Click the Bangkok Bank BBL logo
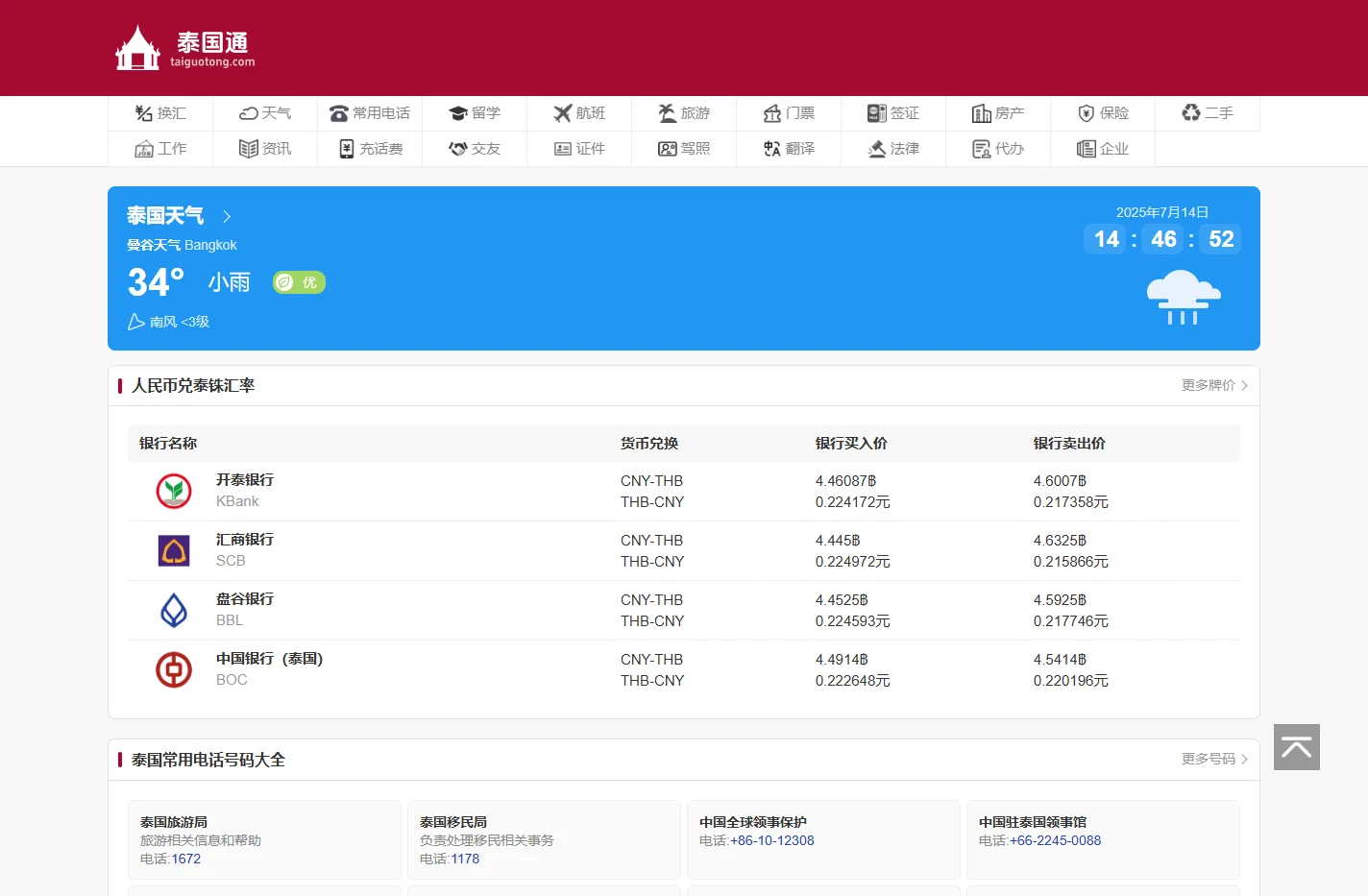 click(x=174, y=610)
